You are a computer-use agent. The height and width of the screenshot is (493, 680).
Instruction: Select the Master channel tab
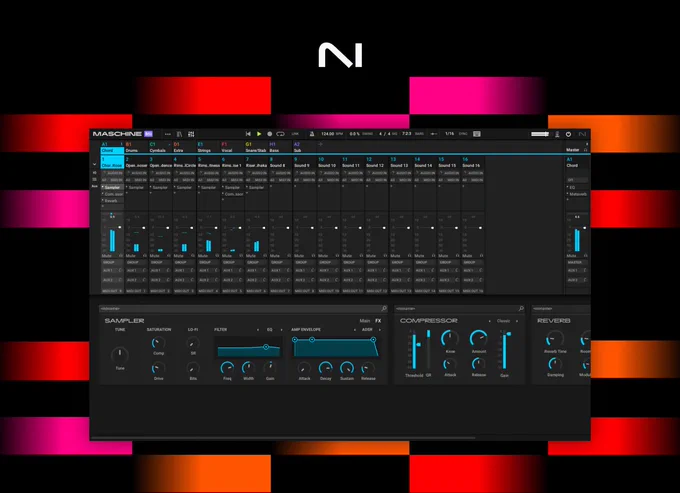573,150
